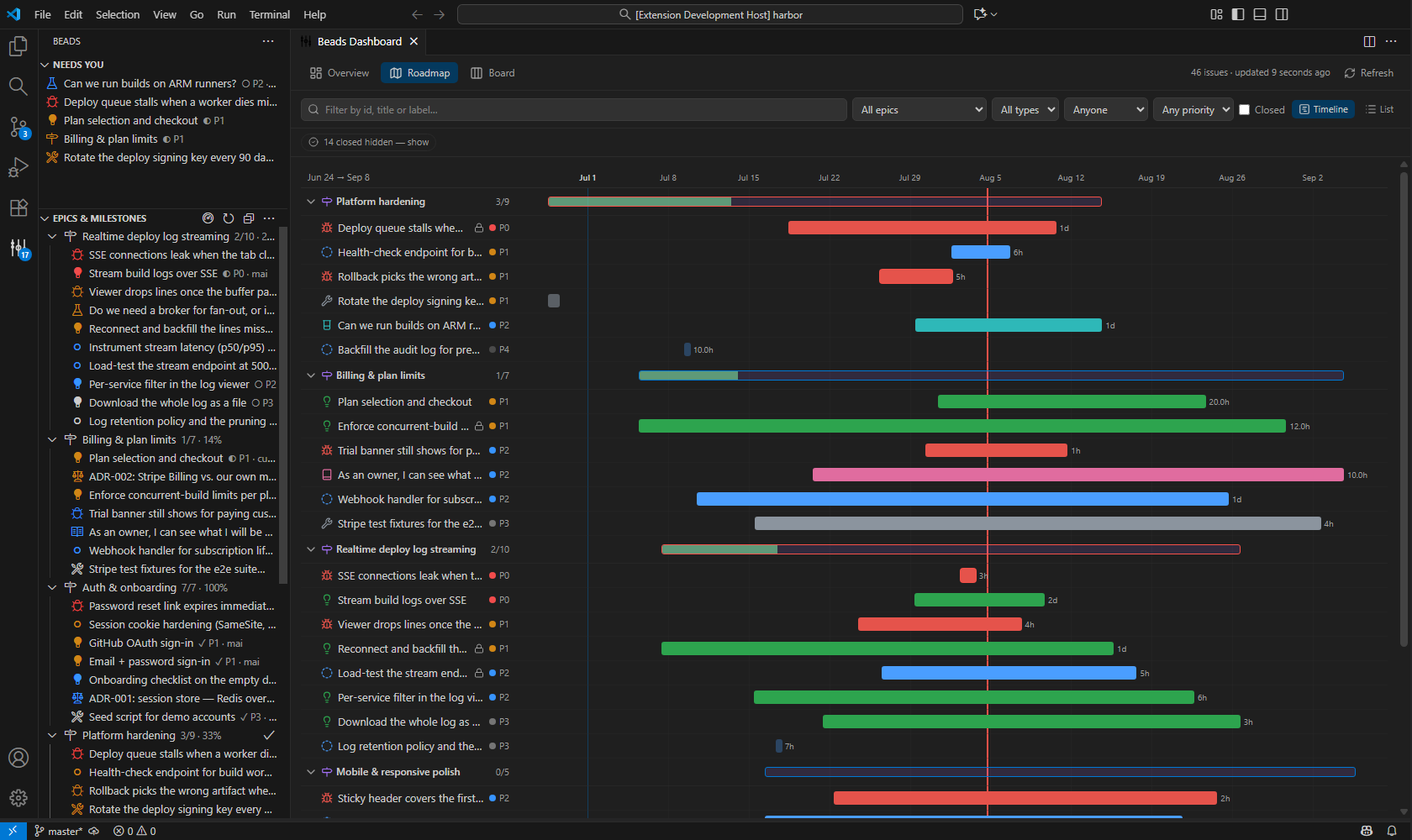The width and height of the screenshot is (1412, 840).
Task: Click the notifications bell in status bar
Action: (x=1392, y=831)
